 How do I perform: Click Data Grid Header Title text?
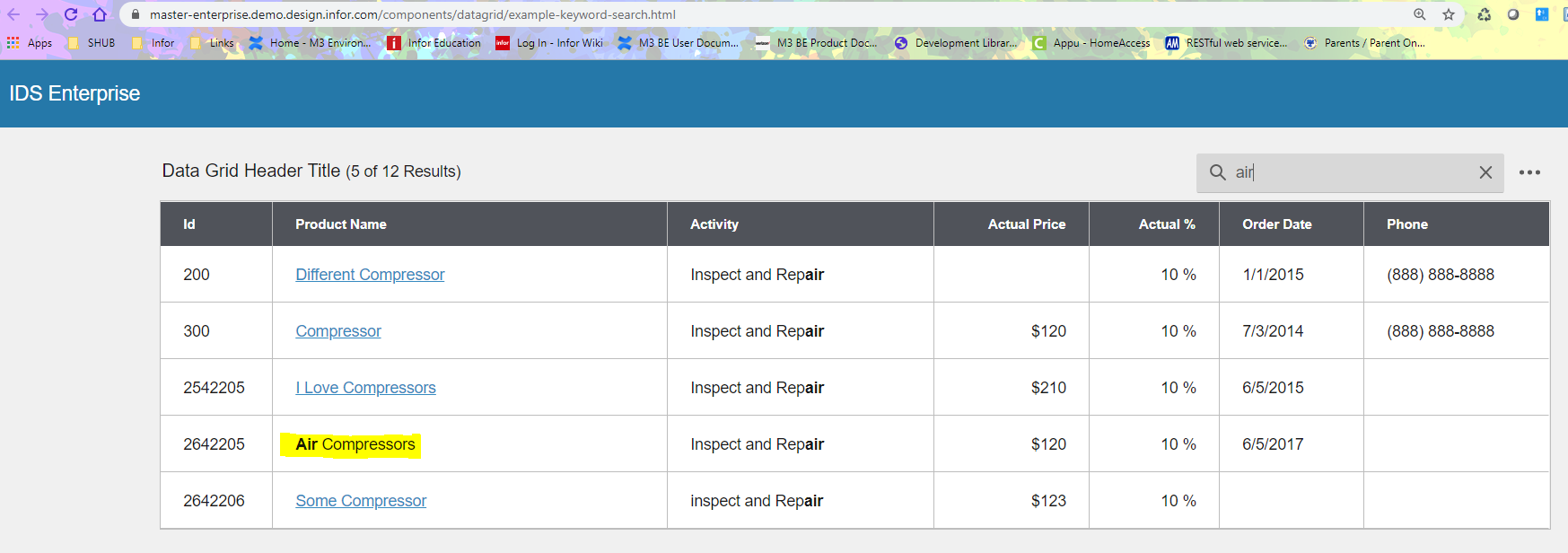coord(251,171)
